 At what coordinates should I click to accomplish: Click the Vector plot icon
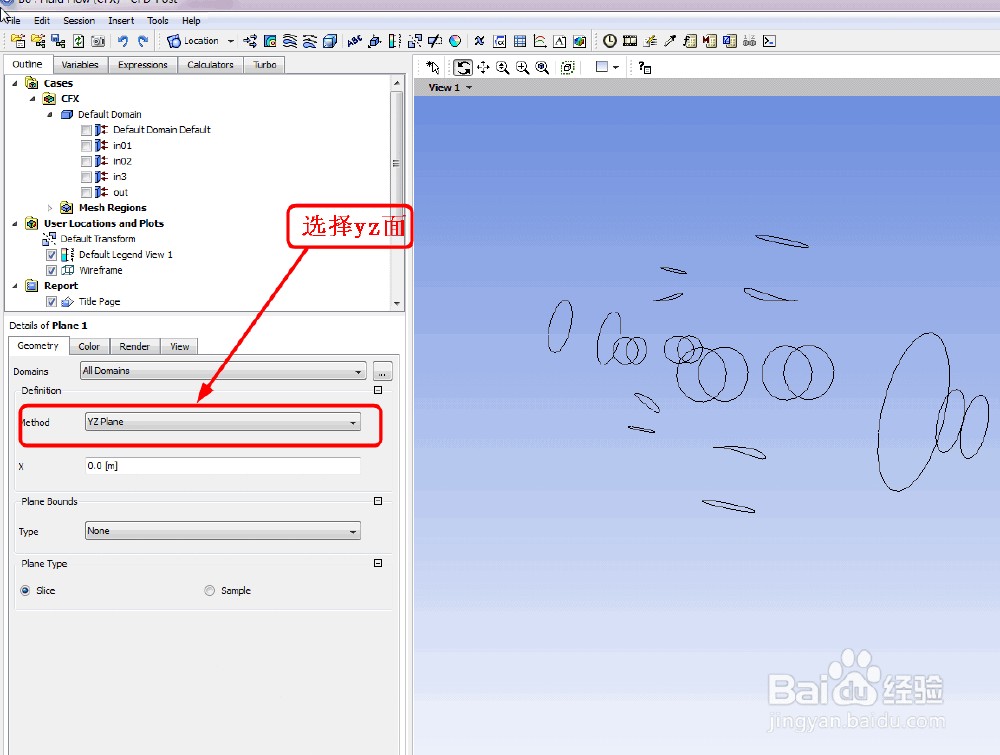[250, 41]
